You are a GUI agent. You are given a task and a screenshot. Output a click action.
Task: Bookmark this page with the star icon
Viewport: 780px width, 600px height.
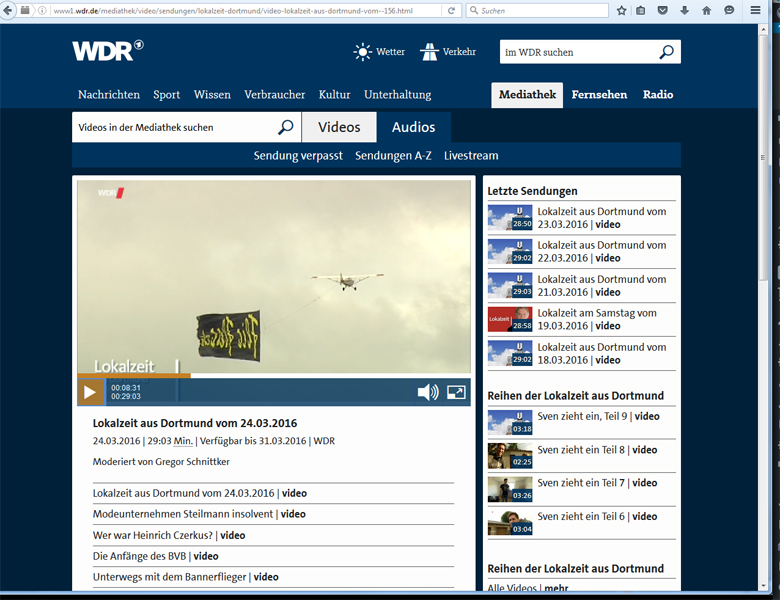coord(621,10)
